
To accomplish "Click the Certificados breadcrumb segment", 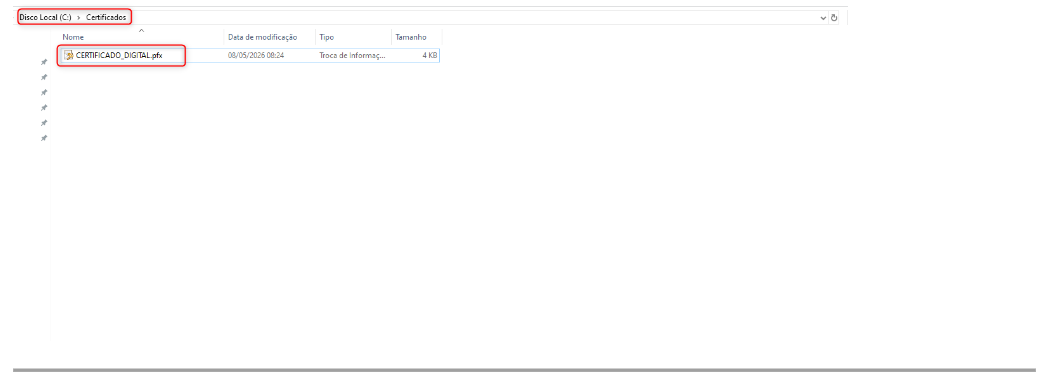I will click(106, 17).
